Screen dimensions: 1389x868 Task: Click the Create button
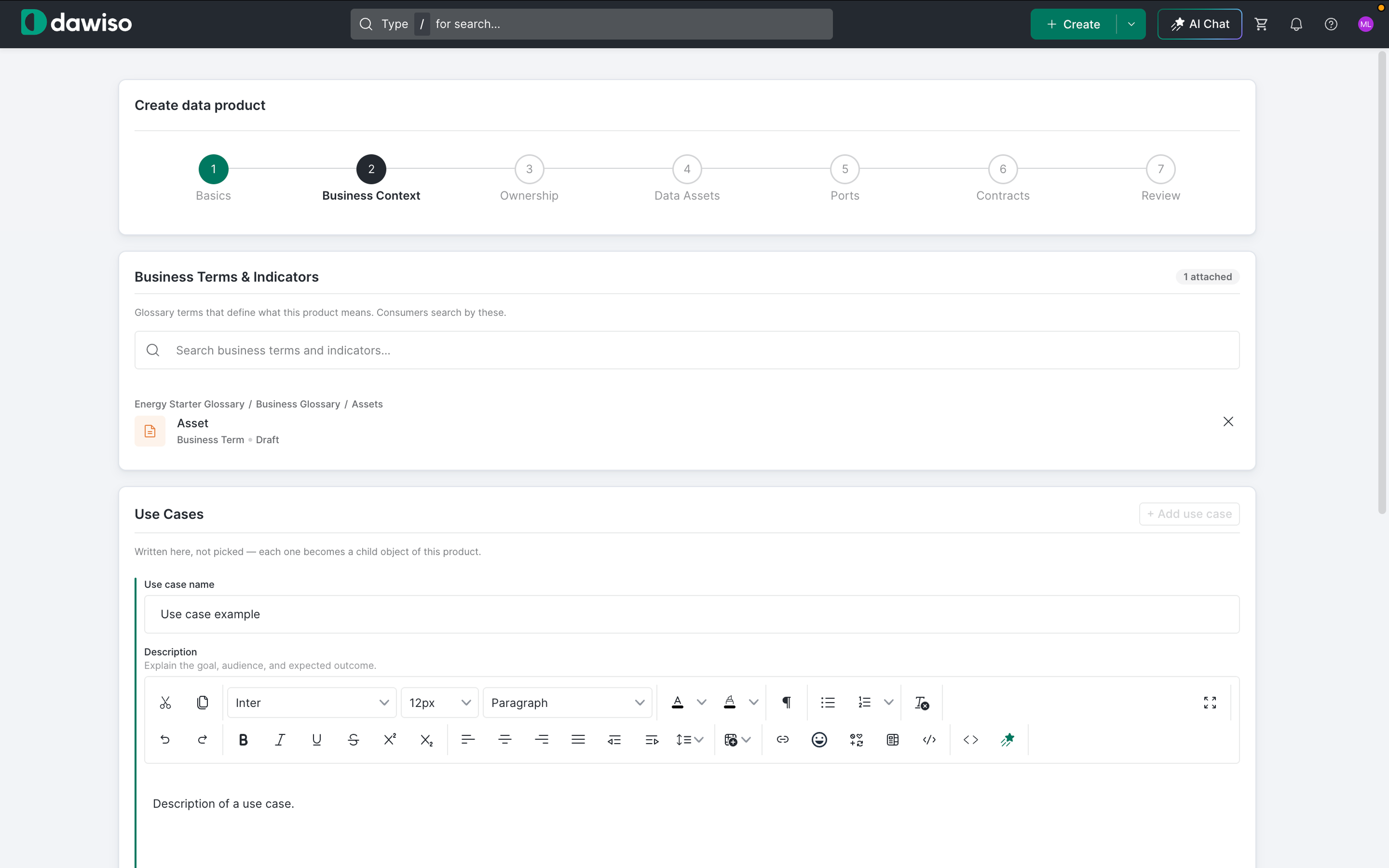click(x=1073, y=24)
